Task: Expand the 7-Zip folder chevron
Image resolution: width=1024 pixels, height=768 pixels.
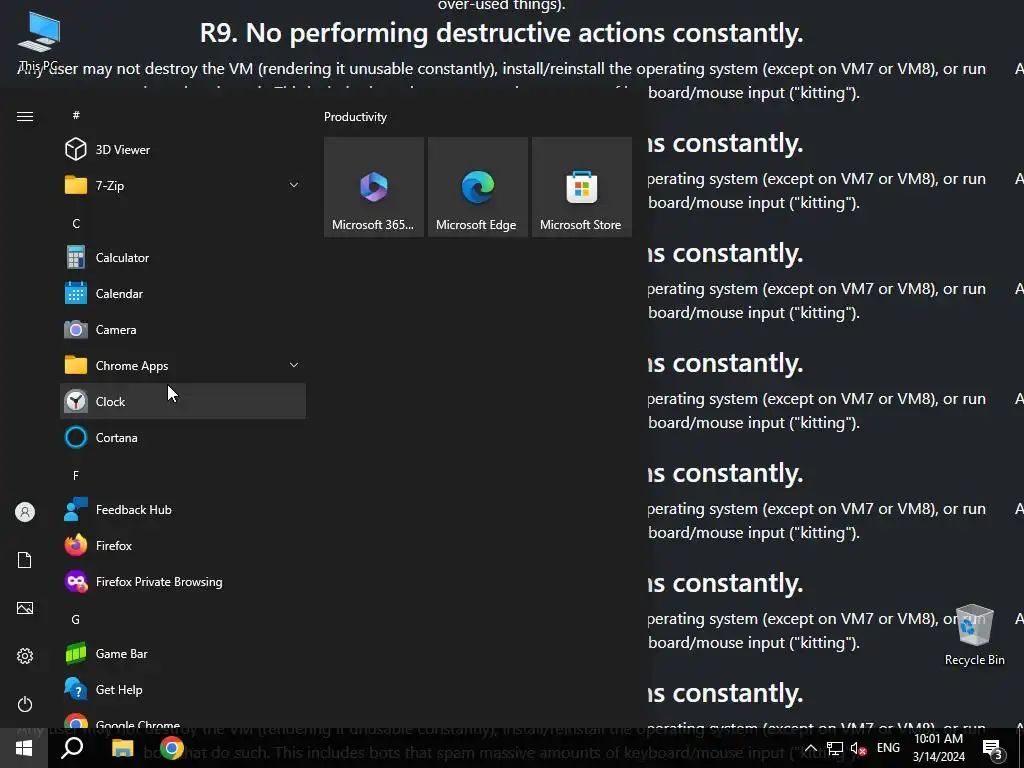Action: 294,185
